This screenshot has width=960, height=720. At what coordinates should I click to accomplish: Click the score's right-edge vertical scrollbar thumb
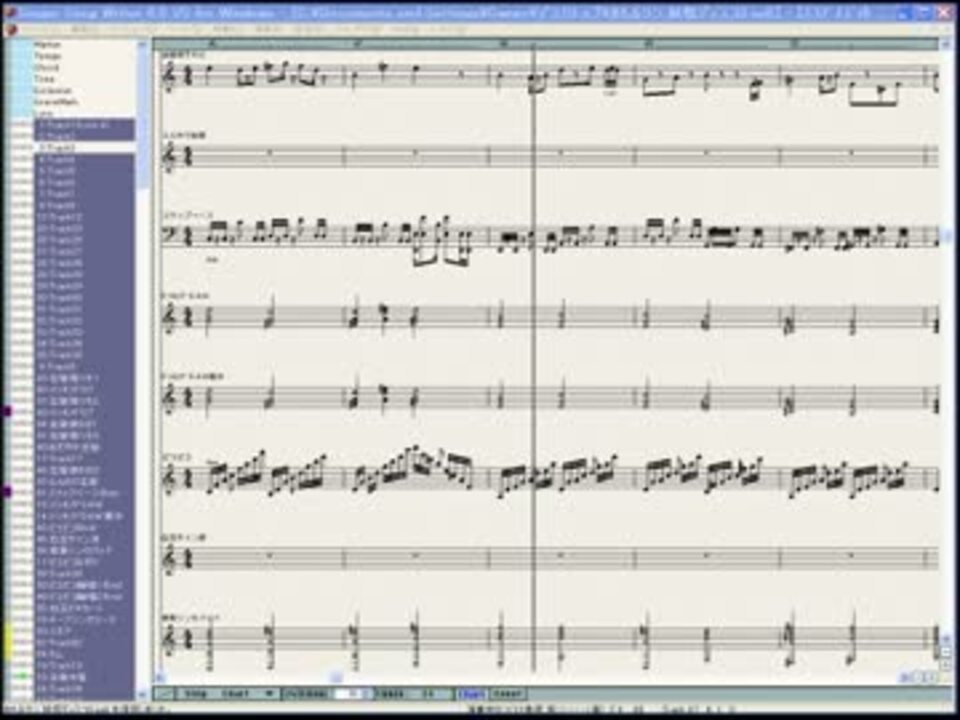(948, 234)
